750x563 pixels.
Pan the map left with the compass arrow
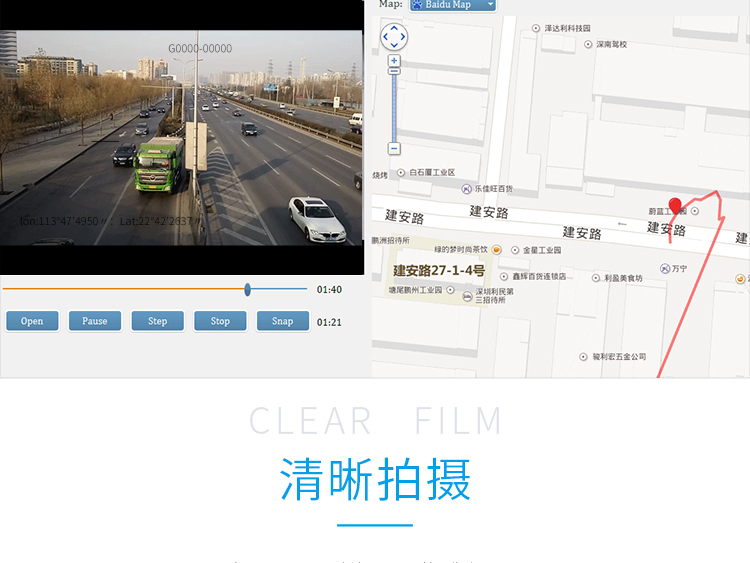click(x=385, y=38)
